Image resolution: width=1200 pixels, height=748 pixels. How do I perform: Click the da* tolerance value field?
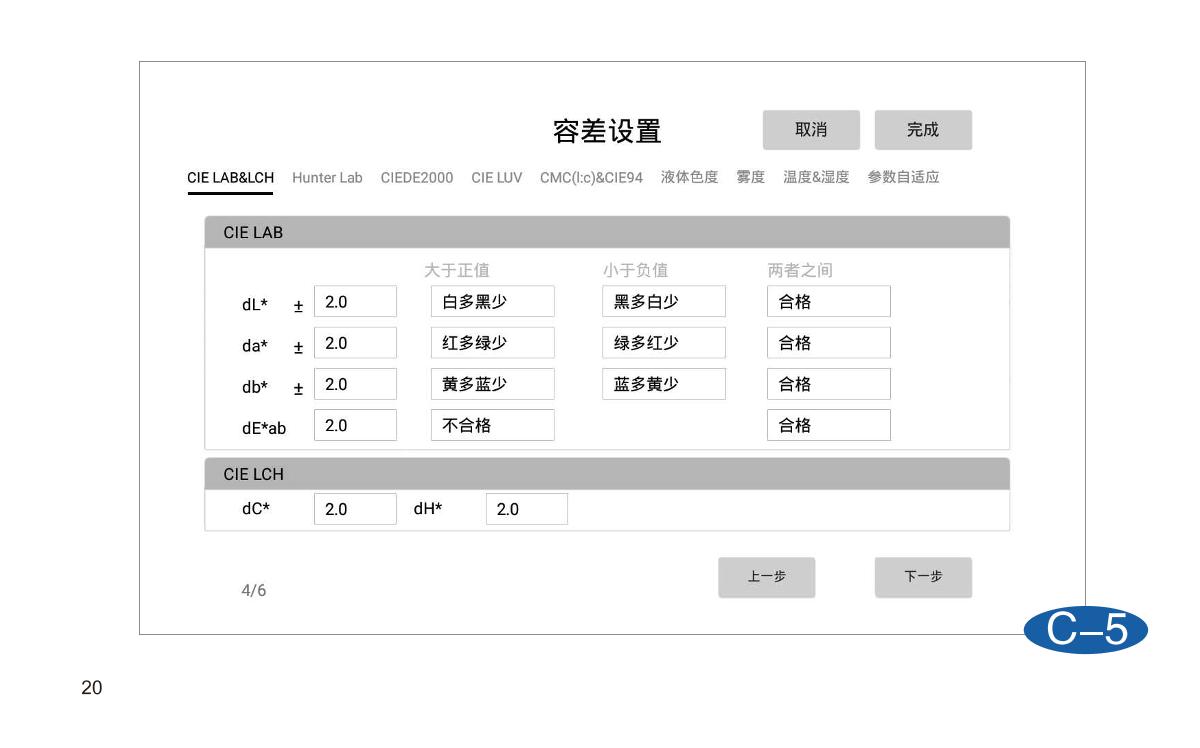(355, 343)
